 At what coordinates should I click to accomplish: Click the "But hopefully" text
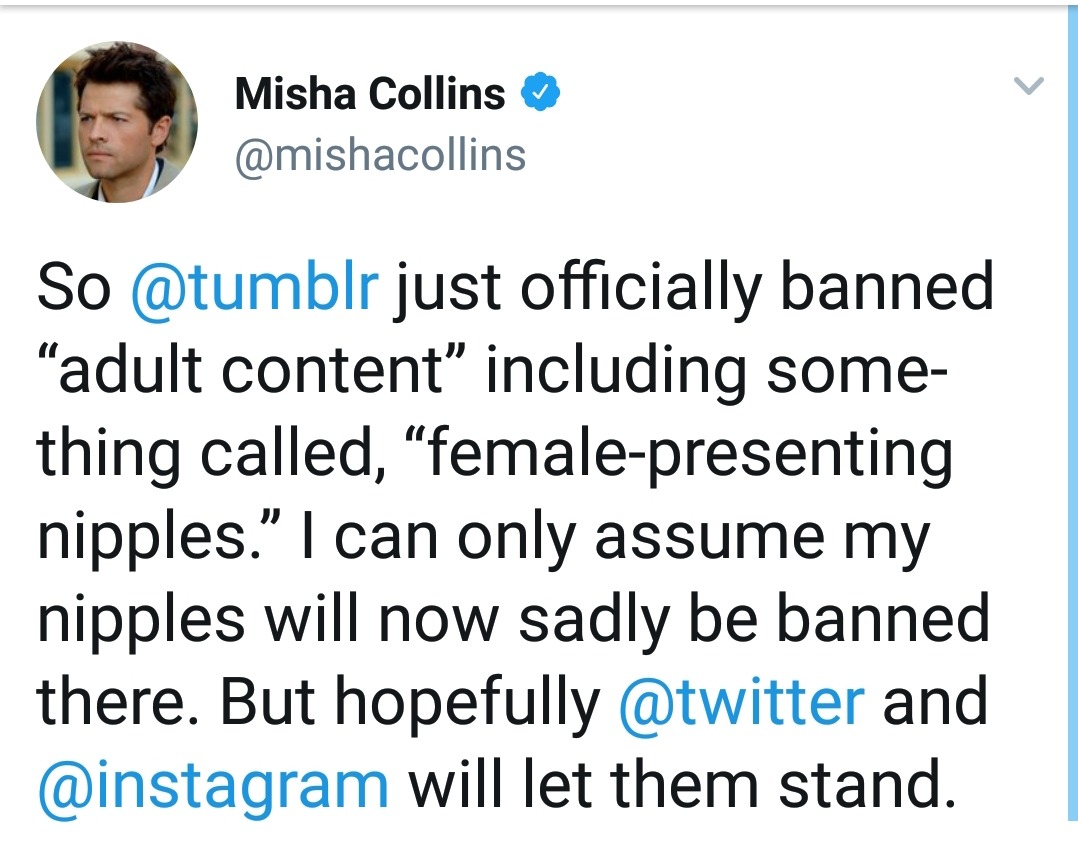(408, 702)
